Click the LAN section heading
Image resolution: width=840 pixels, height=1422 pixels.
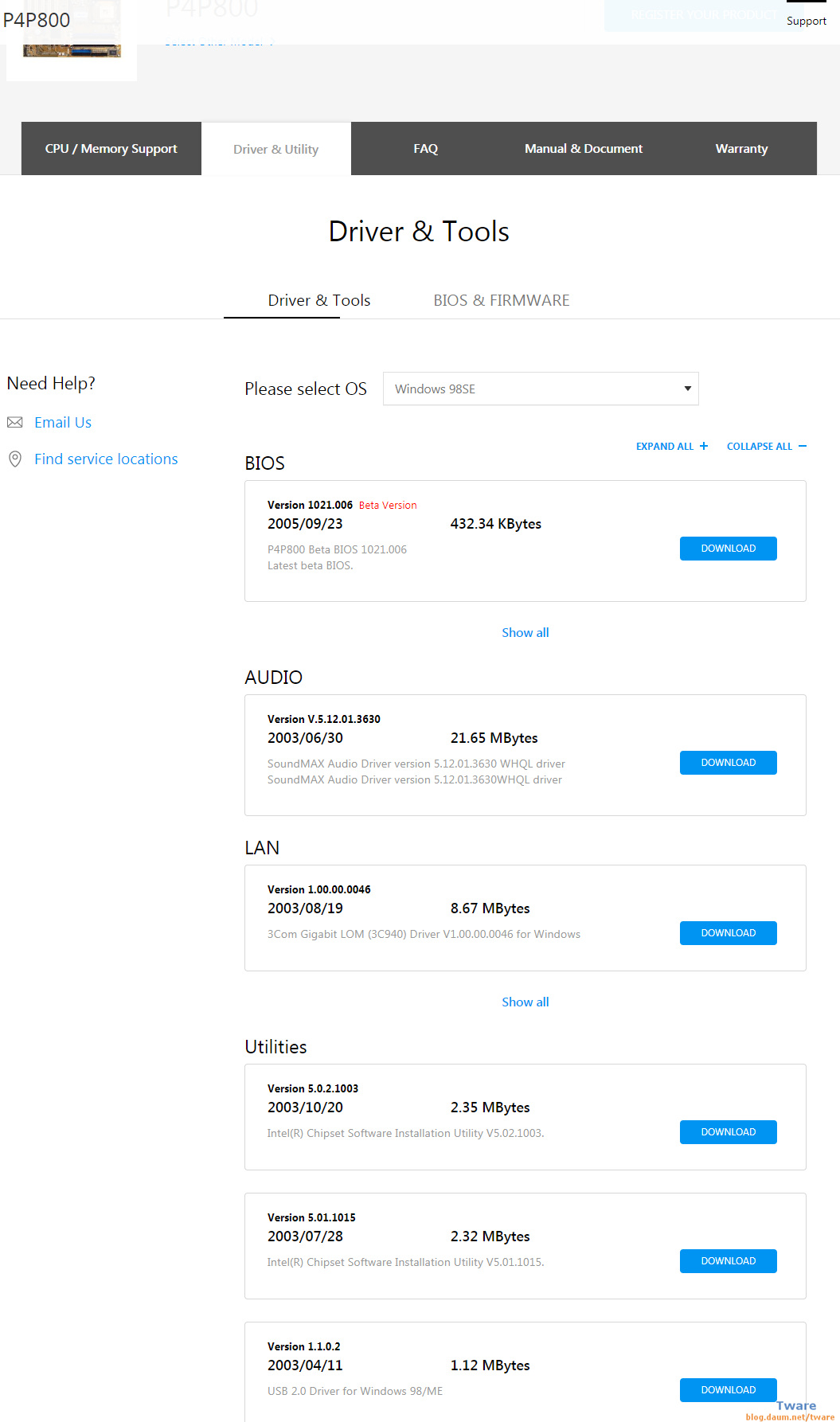click(x=262, y=848)
